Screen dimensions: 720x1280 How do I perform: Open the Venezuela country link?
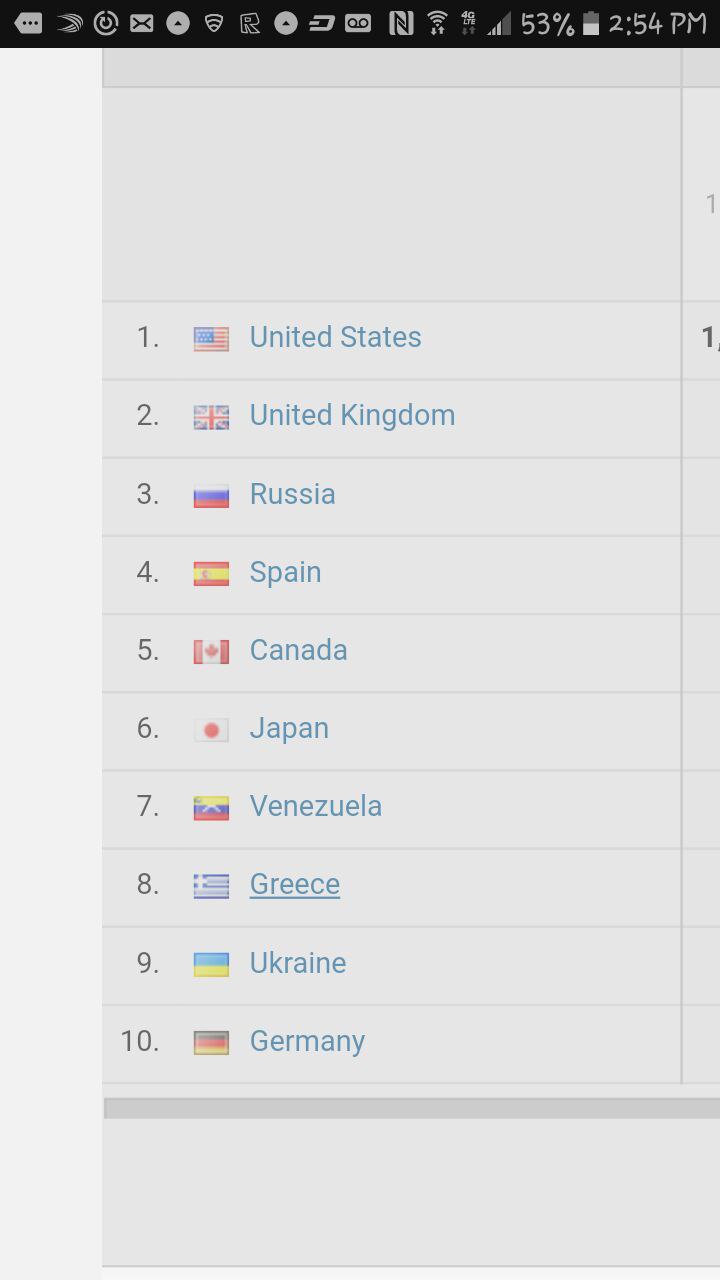tap(316, 806)
